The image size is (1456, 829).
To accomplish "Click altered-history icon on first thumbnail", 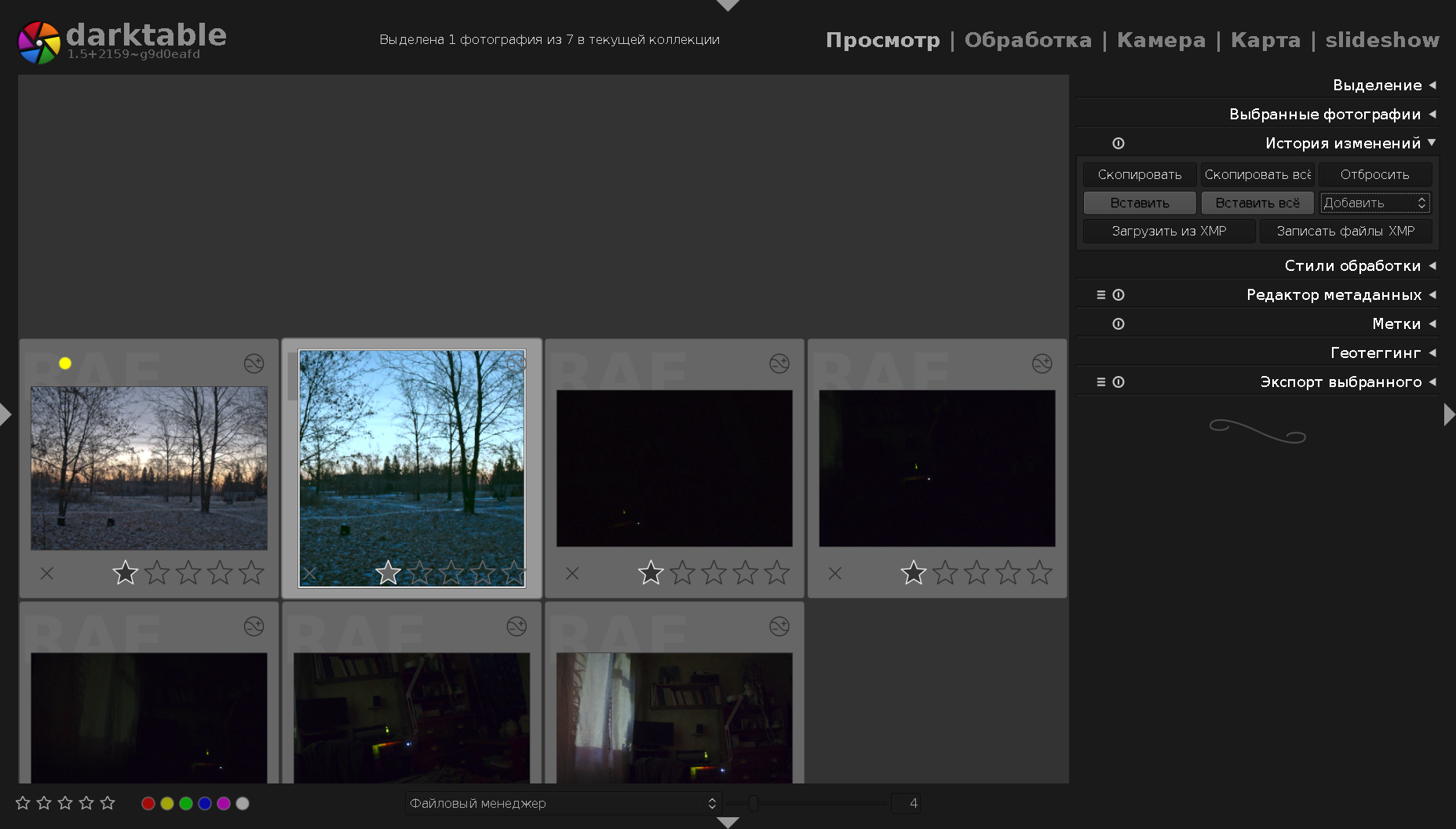I will point(254,363).
